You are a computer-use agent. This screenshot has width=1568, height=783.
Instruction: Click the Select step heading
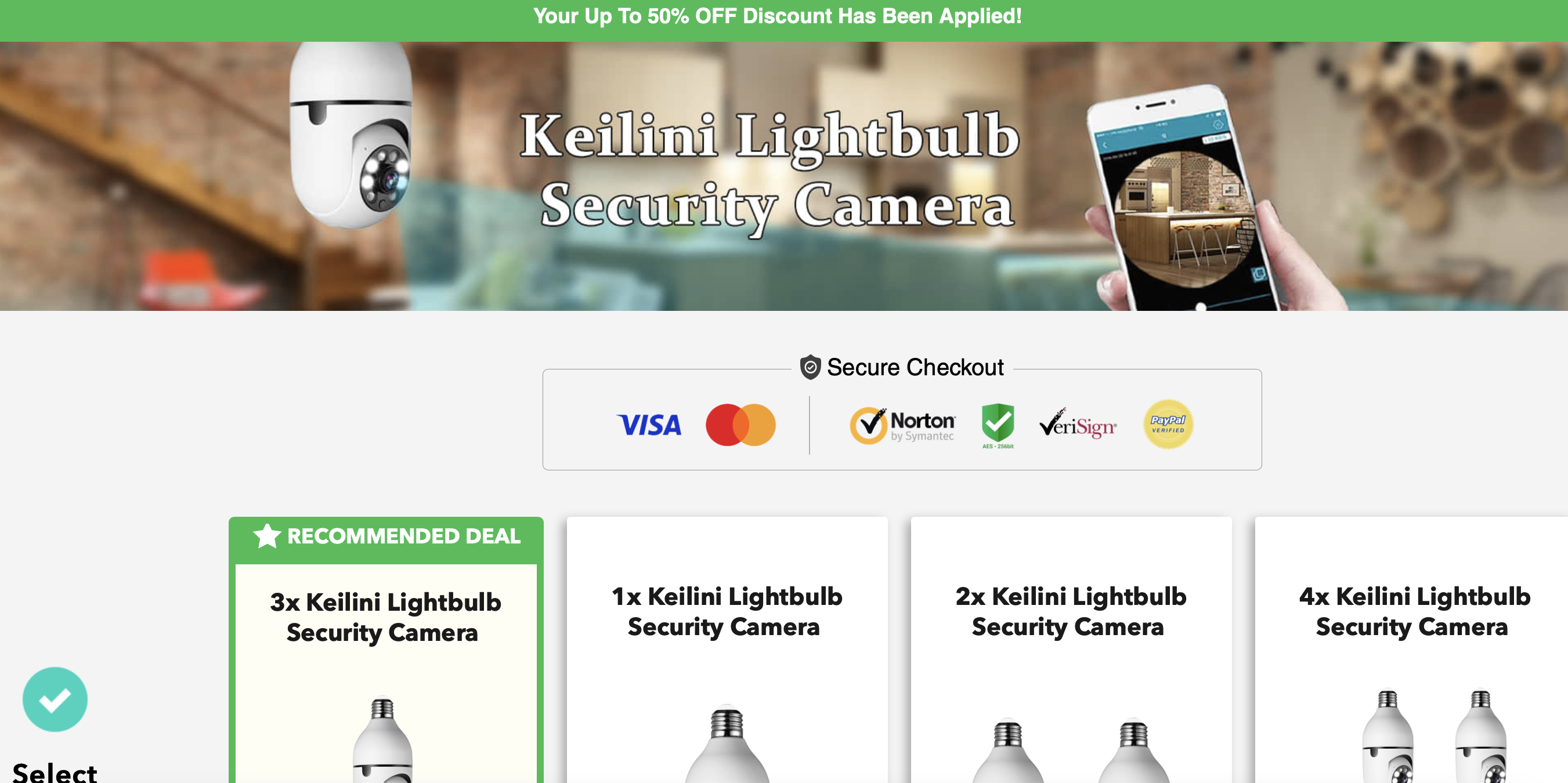point(55,772)
